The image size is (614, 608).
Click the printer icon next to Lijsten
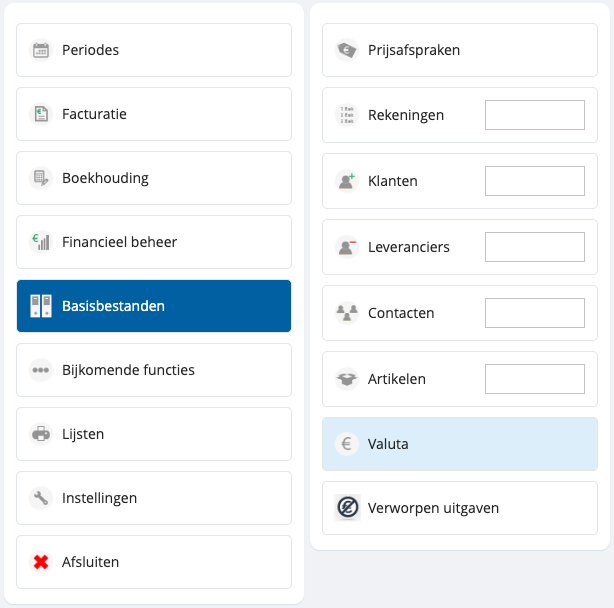pos(41,434)
